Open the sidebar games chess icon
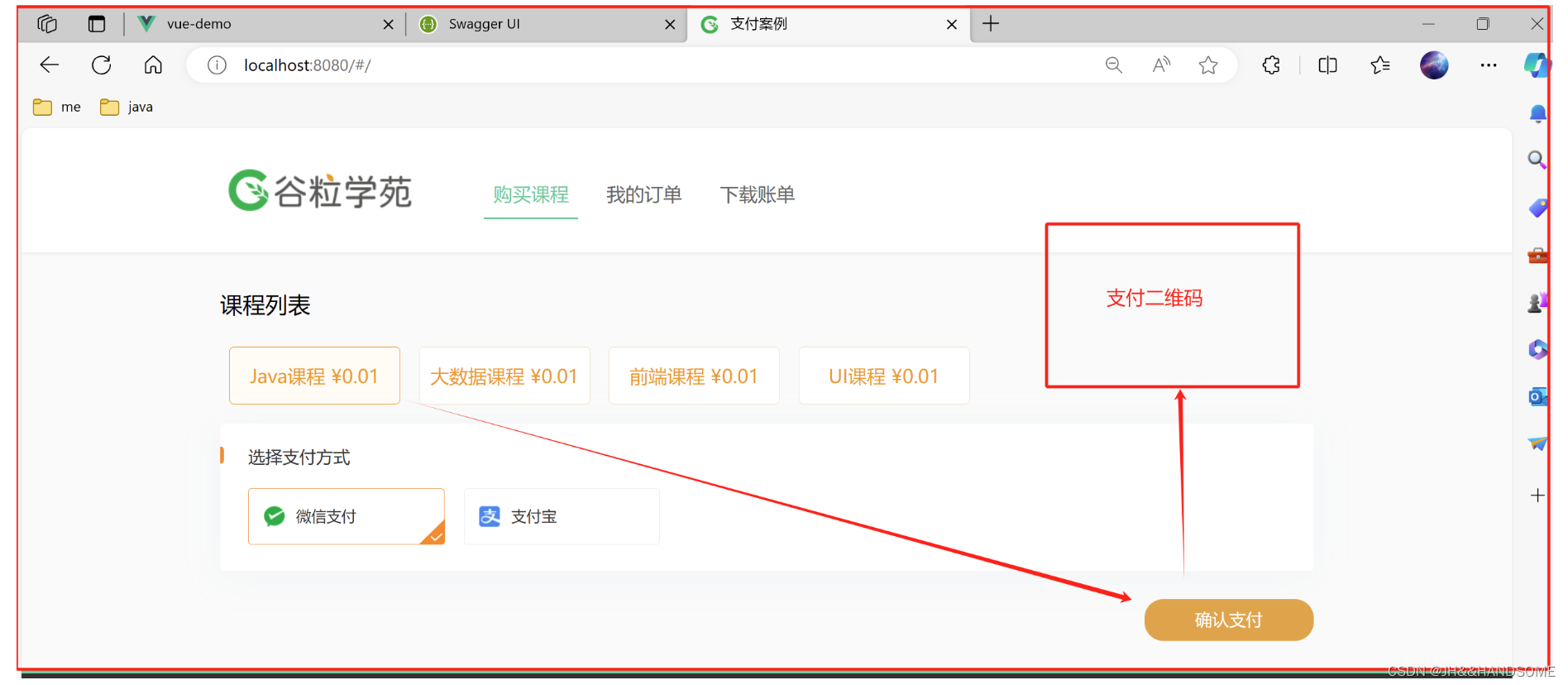The height and width of the screenshot is (685, 1568). (x=1537, y=303)
